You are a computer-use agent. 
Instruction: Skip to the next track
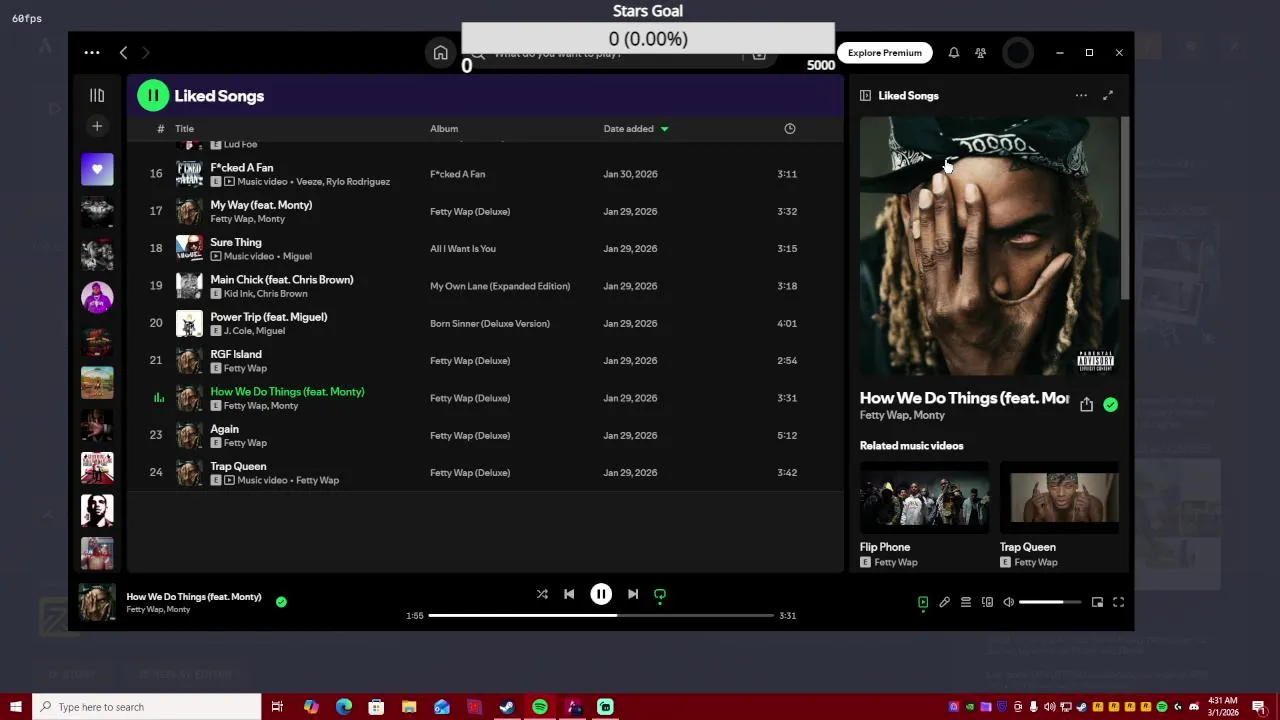pyautogui.click(x=633, y=594)
